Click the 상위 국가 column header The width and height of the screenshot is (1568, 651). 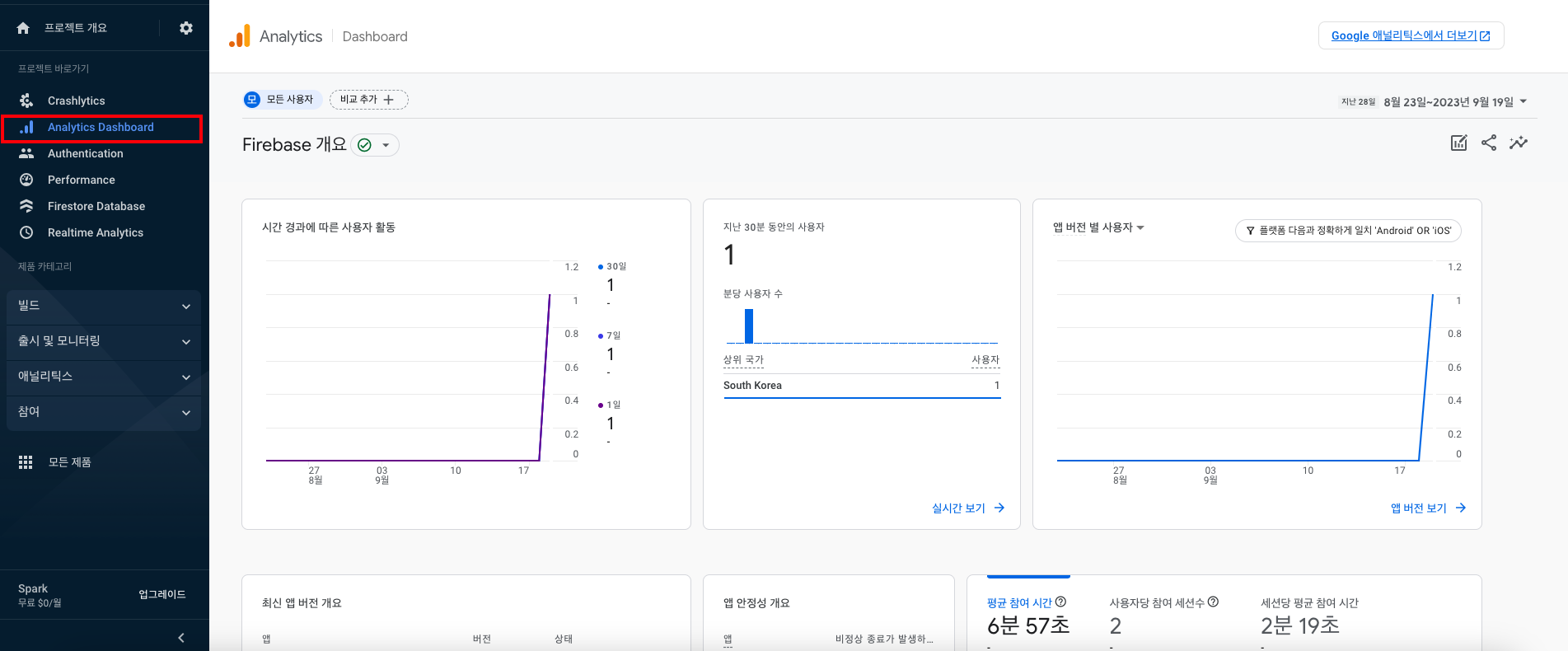[743, 360]
